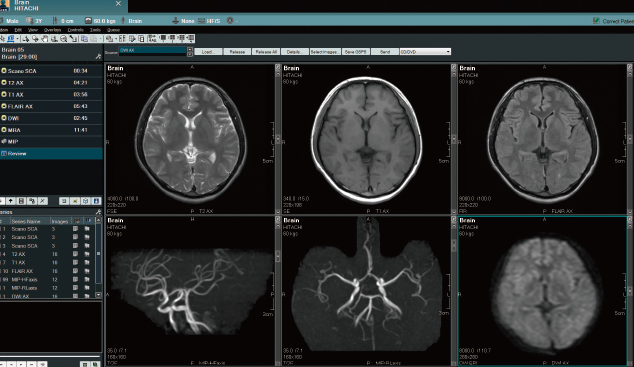Click the copy images toolbar icon
This screenshot has height=367, width=634.
(84, 39)
